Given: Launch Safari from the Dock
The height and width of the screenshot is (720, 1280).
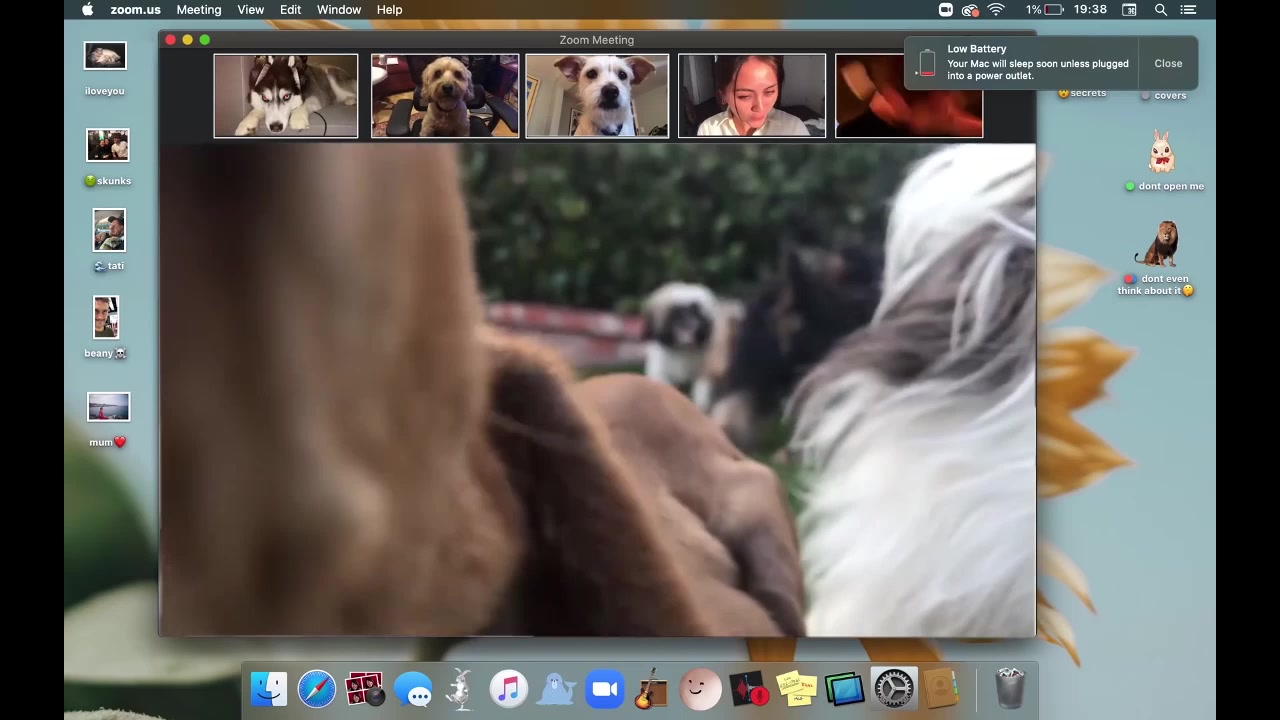Looking at the screenshot, I should [317, 689].
